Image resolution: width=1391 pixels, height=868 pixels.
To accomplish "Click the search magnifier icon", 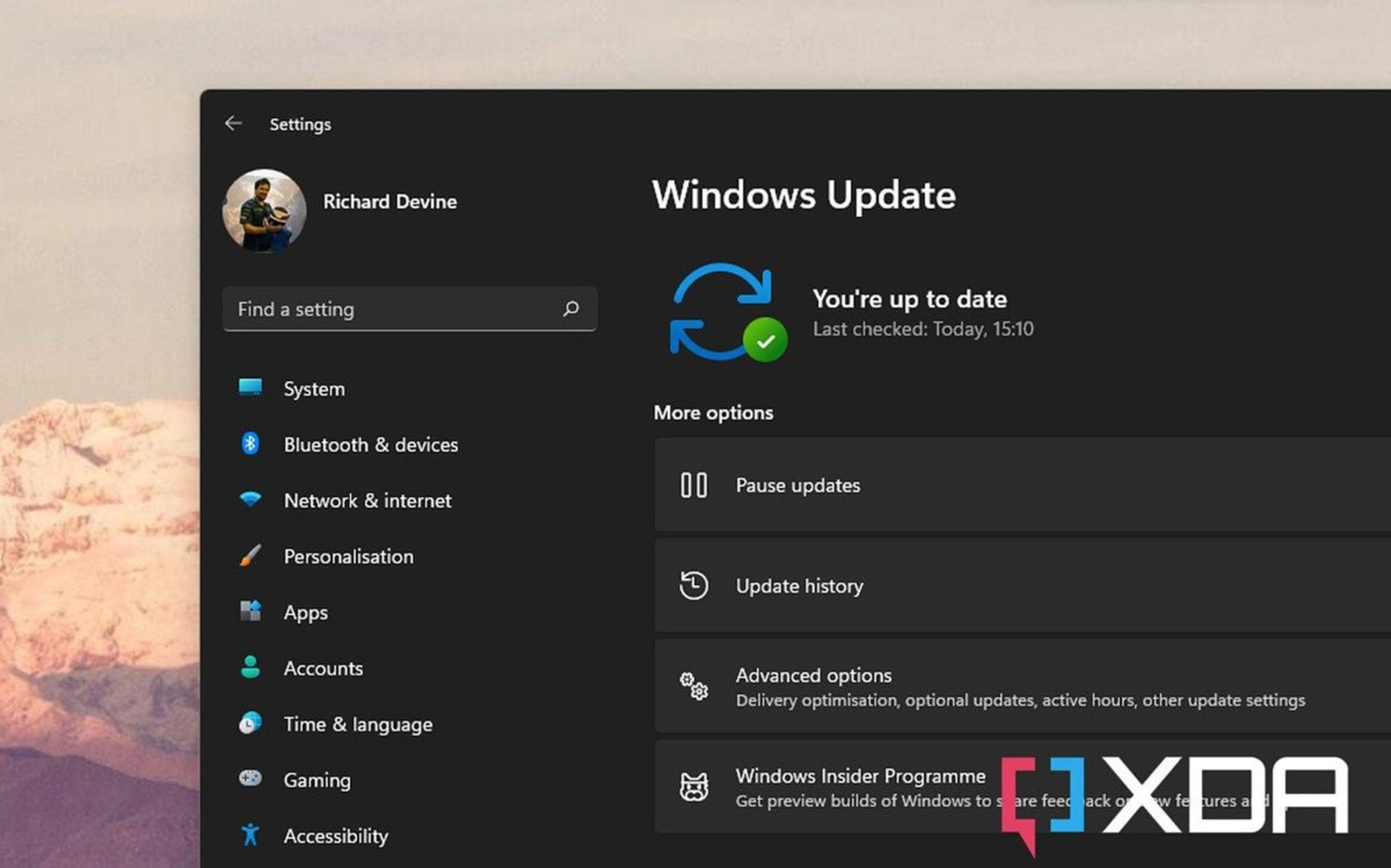I will (571, 309).
